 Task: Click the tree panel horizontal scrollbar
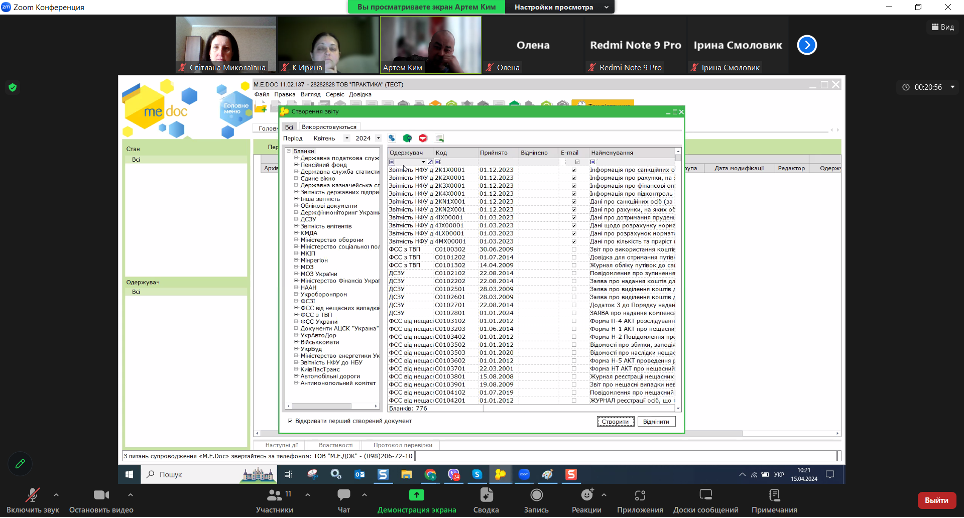pos(331,406)
